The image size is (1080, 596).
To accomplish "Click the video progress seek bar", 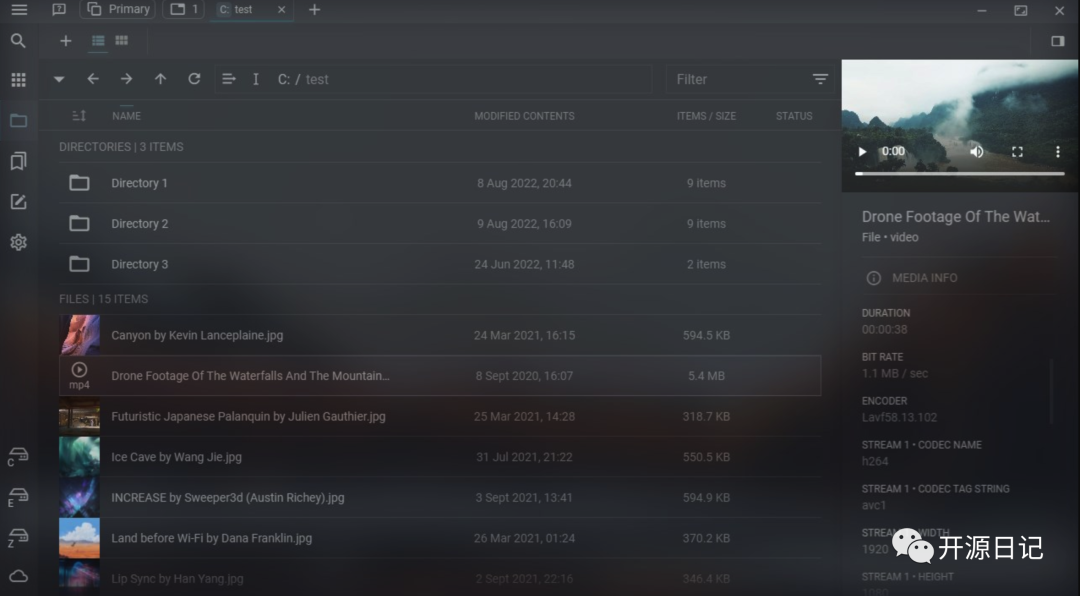I will click(959, 174).
